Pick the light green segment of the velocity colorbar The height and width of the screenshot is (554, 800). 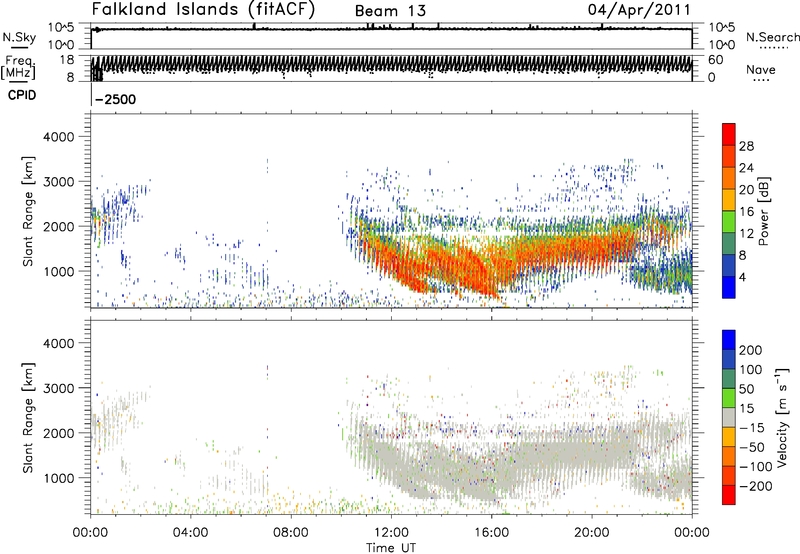coord(729,398)
